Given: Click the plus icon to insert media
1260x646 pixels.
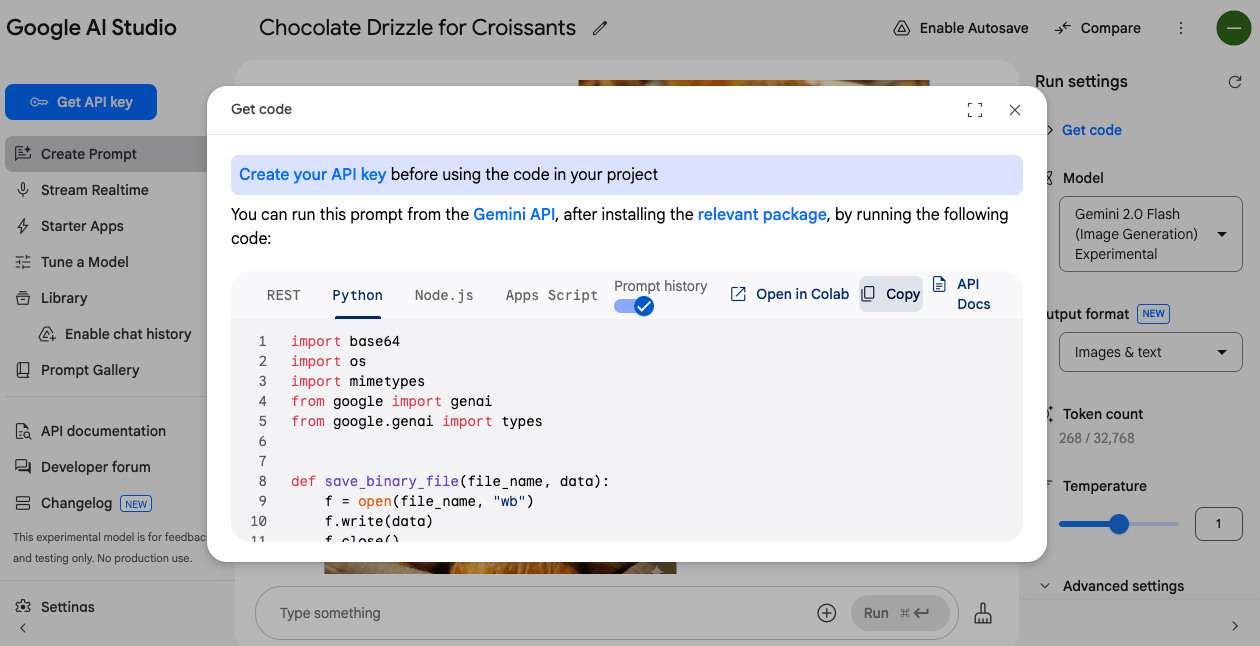Looking at the screenshot, I should (826, 613).
